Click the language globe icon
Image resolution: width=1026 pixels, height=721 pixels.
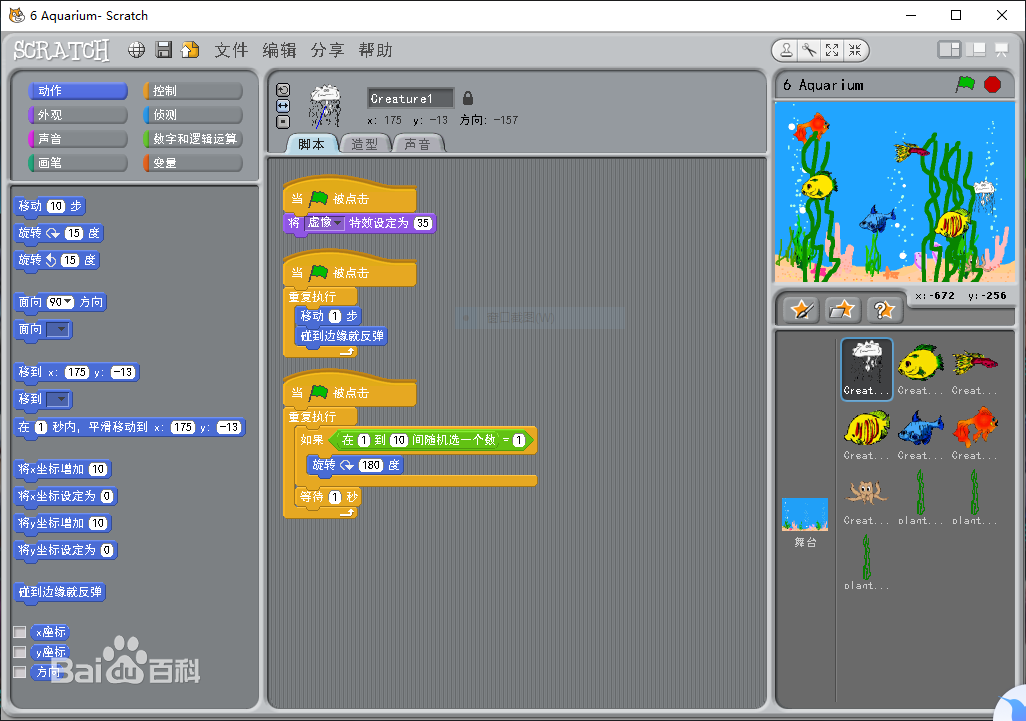[136, 50]
